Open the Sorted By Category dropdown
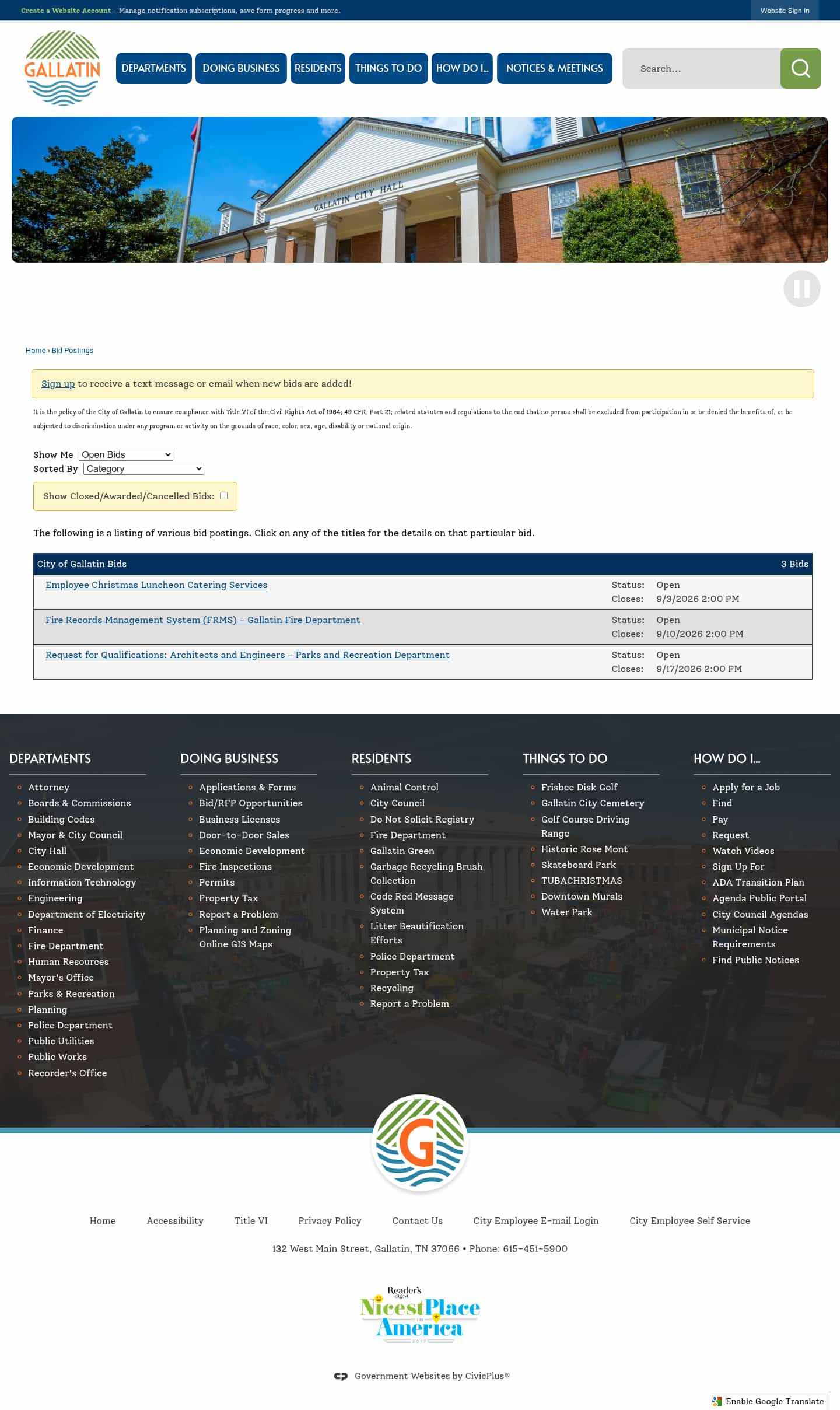This screenshot has width=840, height=1410. click(143, 468)
